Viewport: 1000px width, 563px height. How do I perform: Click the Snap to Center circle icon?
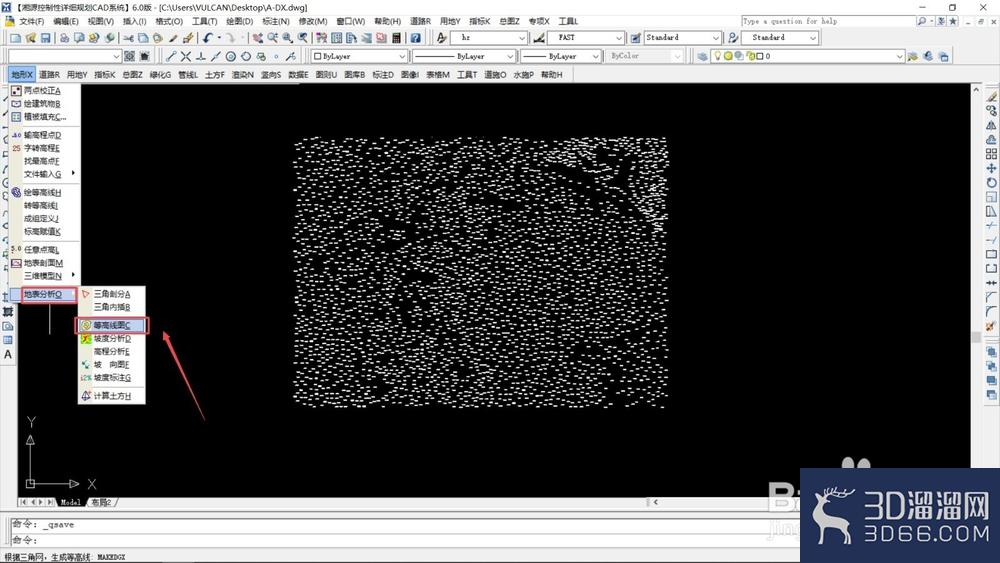(231, 56)
